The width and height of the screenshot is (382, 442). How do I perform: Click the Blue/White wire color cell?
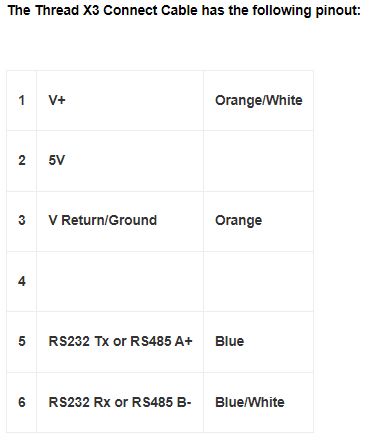pos(258,402)
